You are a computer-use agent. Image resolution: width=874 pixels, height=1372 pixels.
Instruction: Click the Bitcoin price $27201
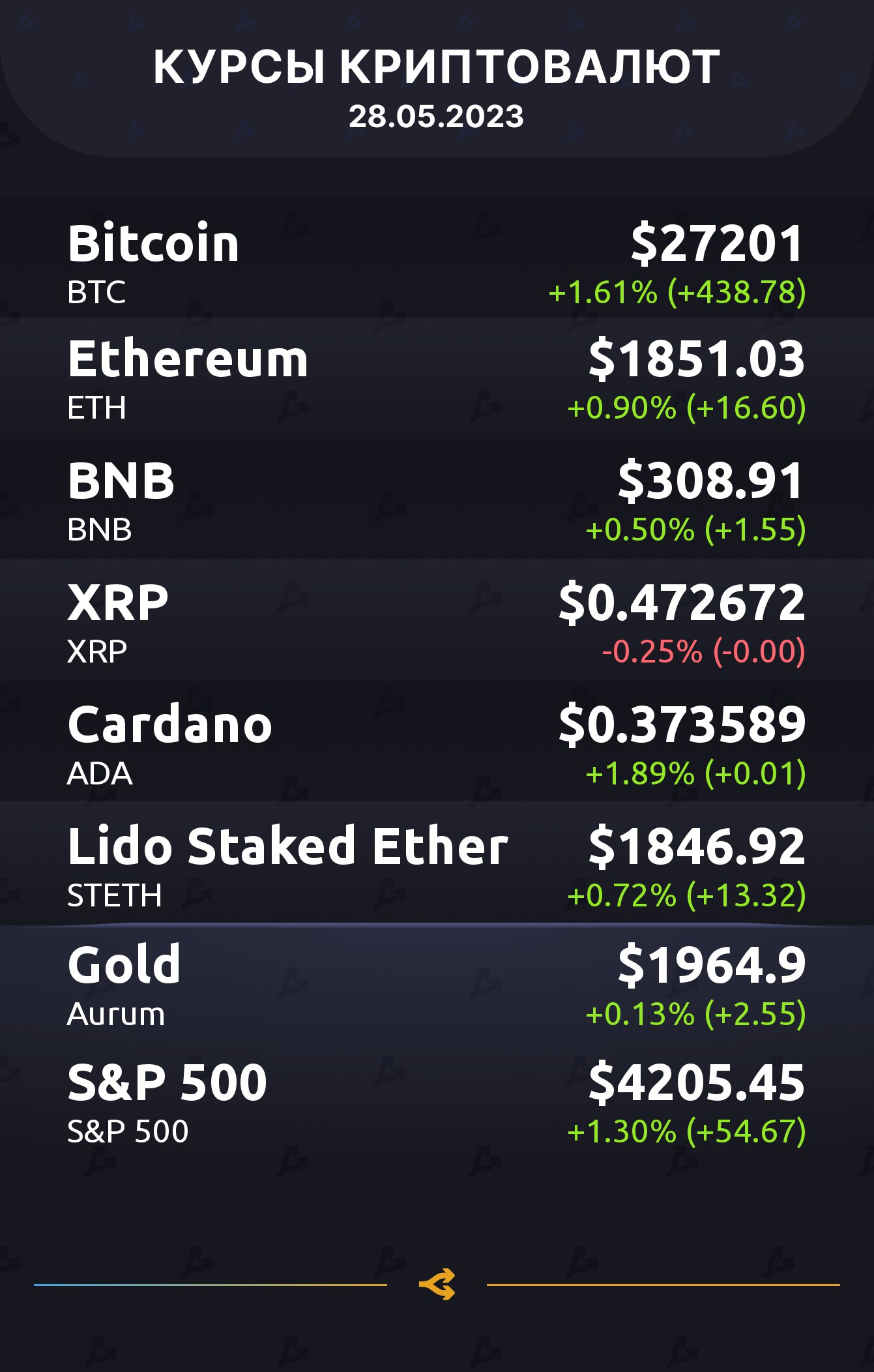coord(718,244)
